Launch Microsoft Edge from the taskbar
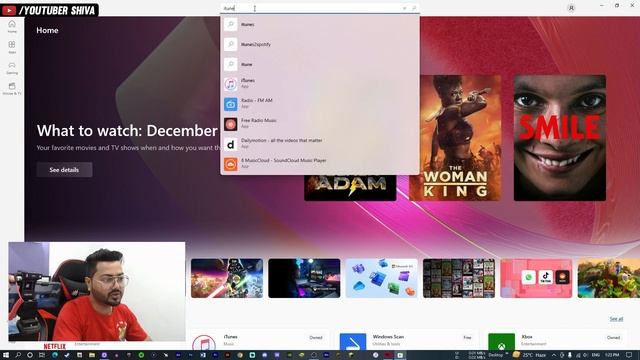The width and height of the screenshot is (640, 360). click(55, 355)
